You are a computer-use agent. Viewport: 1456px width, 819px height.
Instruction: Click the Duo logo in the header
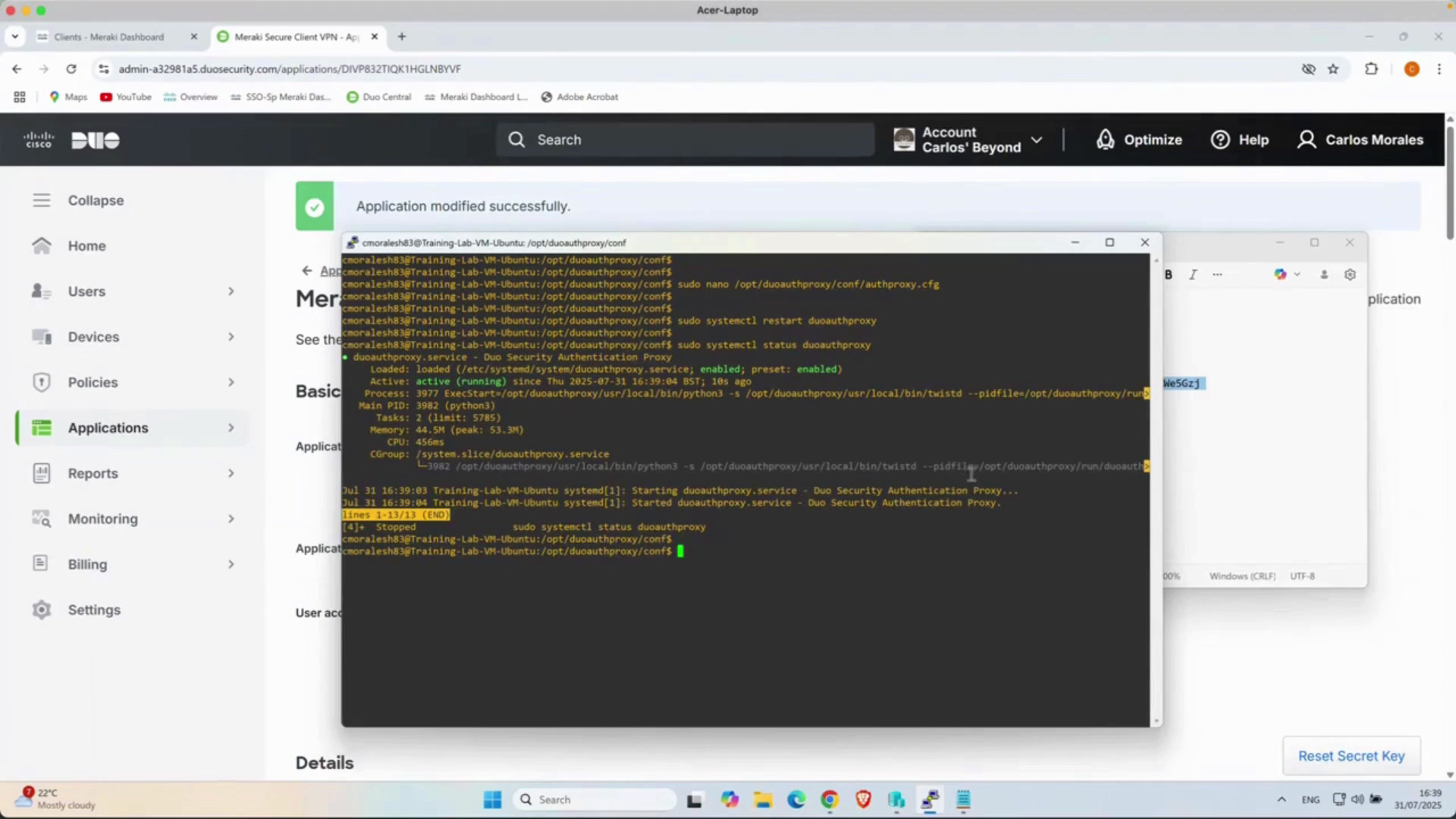96,140
